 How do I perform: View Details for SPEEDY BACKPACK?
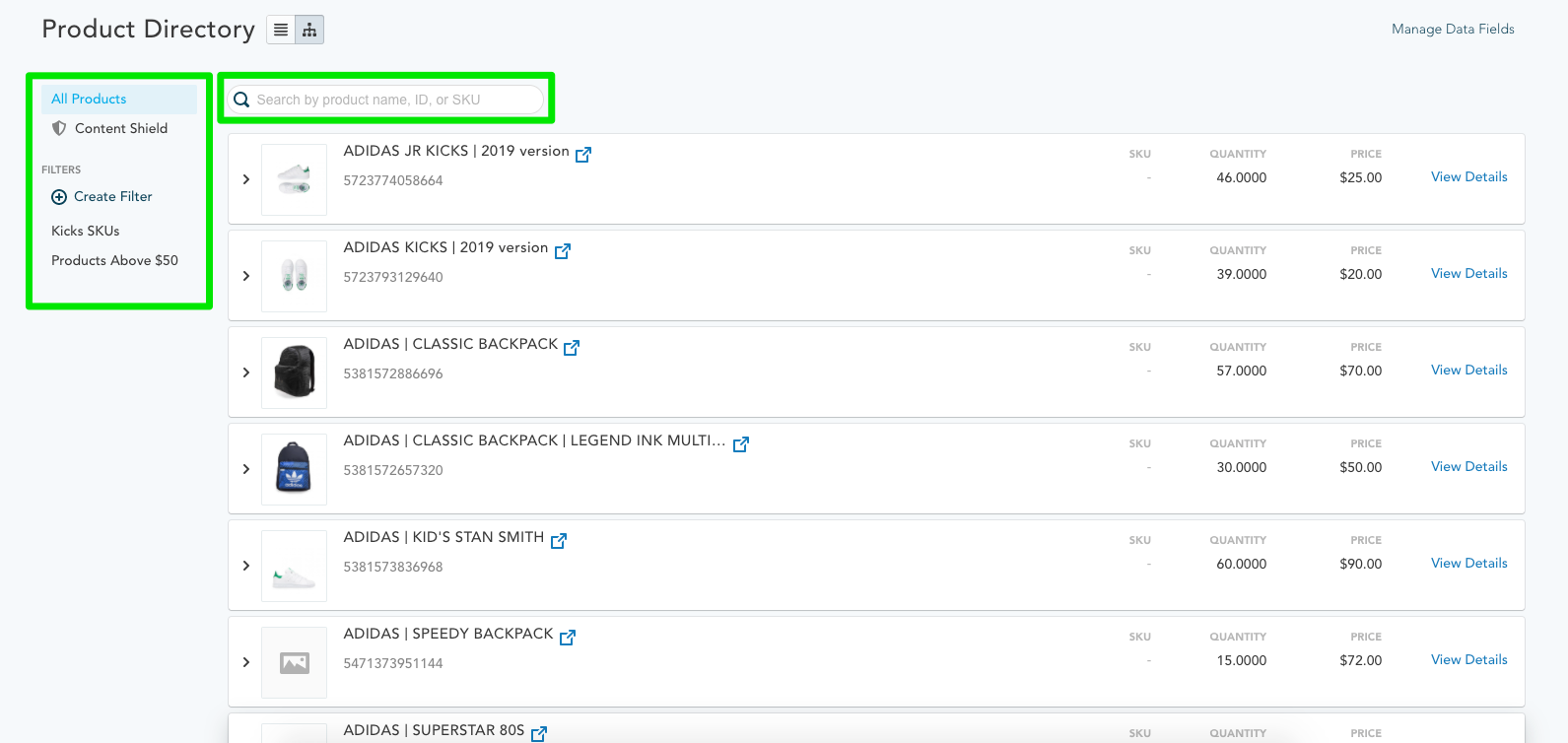point(1469,660)
